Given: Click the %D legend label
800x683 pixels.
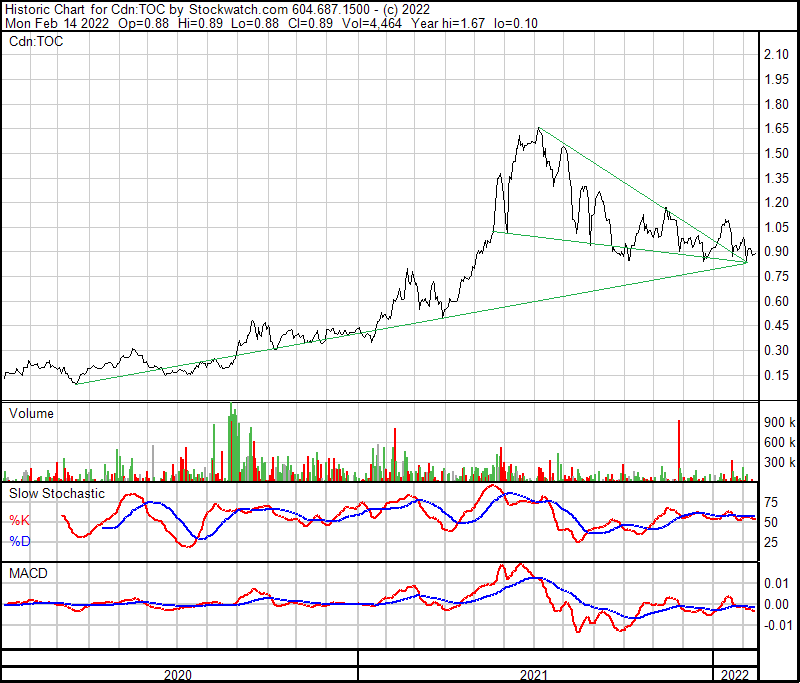Looking at the screenshot, I should 19,541.
